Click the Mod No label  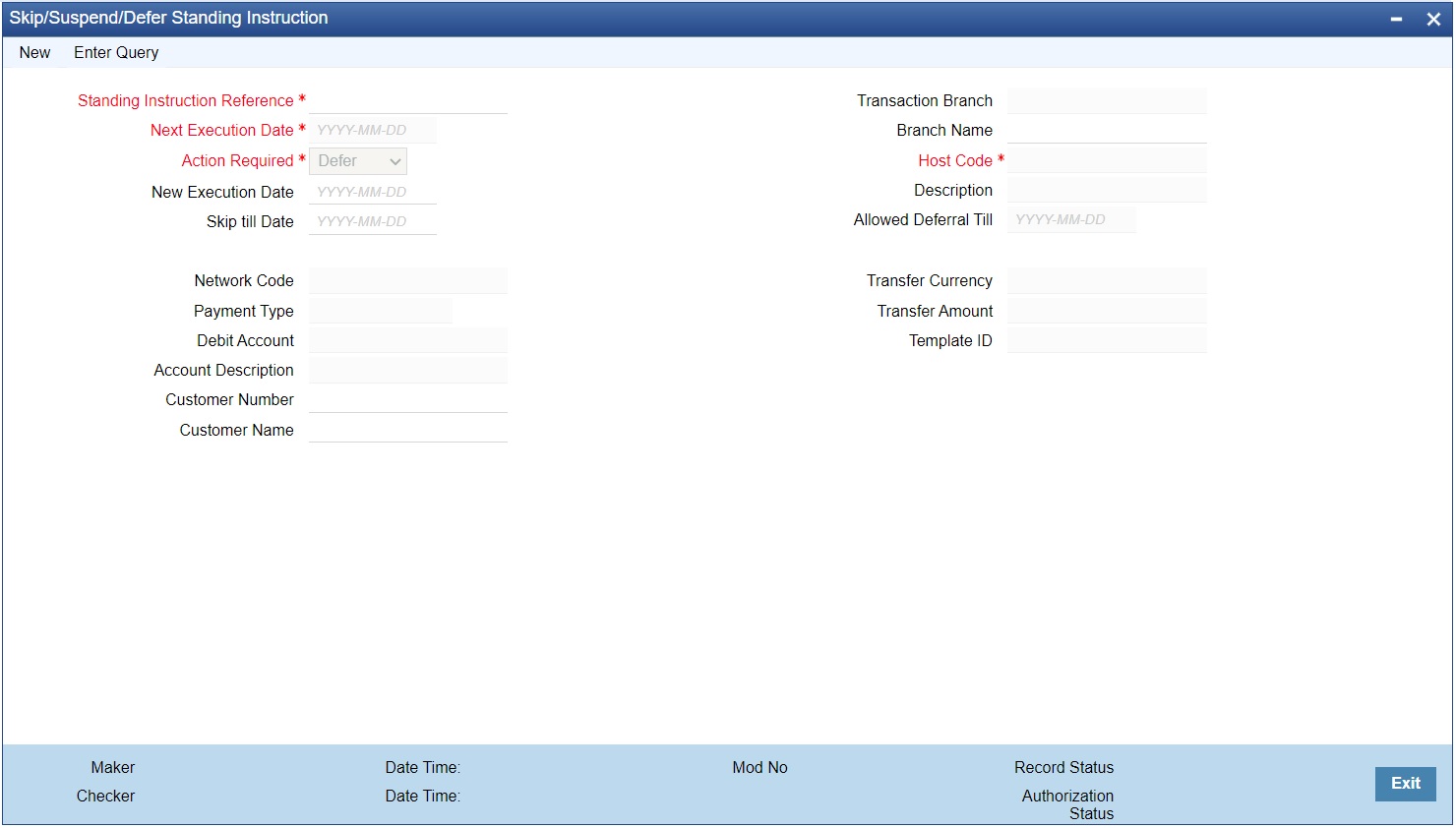click(x=759, y=768)
